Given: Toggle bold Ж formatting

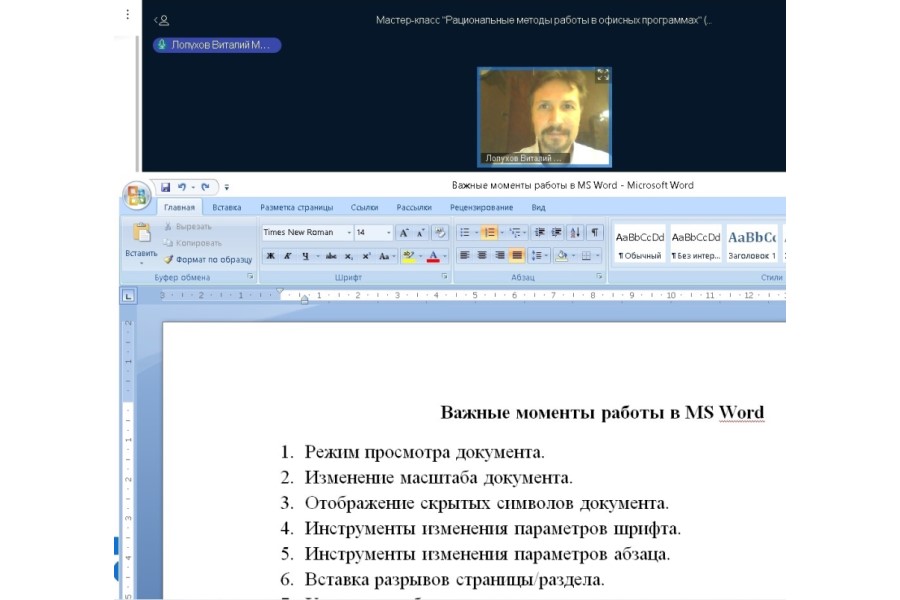Looking at the screenshot, I should click(270, 256).
